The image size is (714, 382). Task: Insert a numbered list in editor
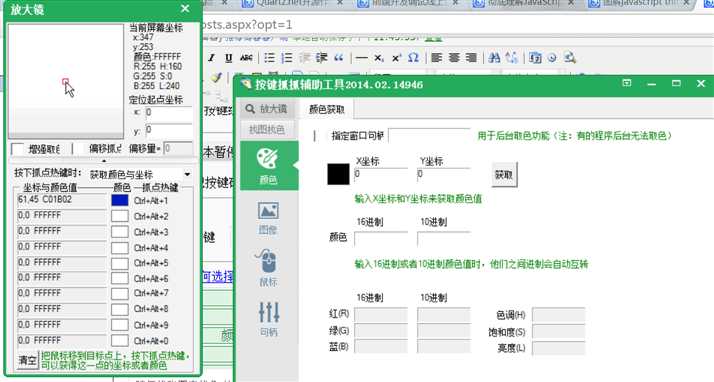point(287,58)
